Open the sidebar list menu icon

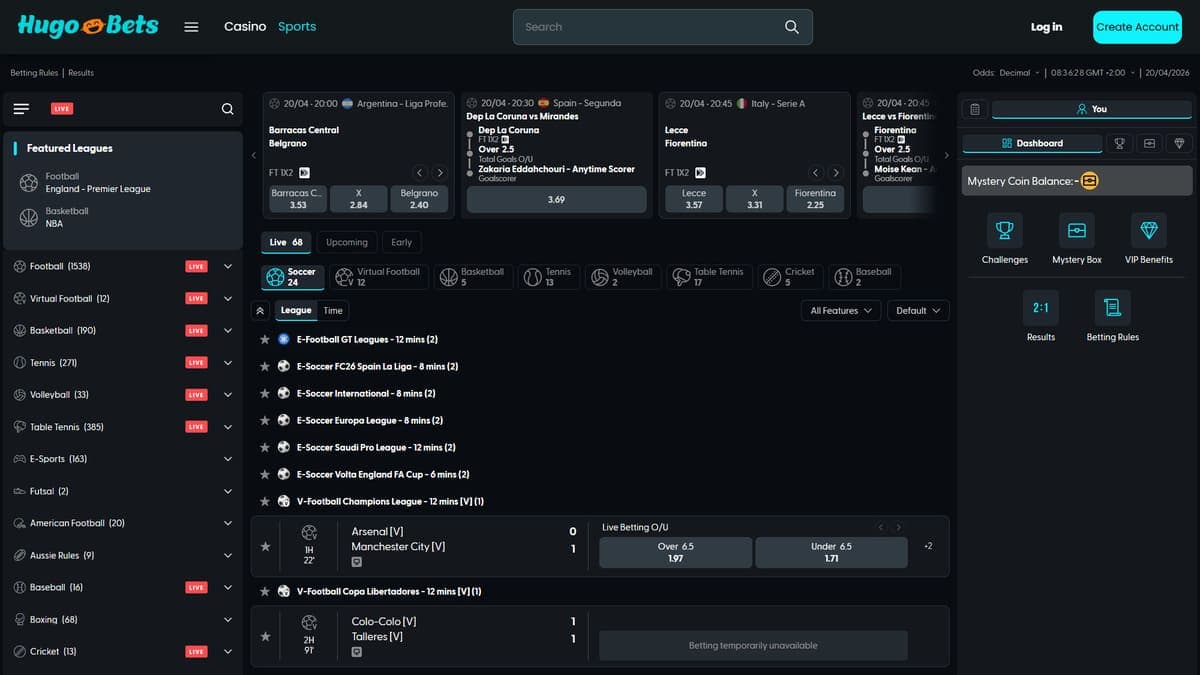21,109
